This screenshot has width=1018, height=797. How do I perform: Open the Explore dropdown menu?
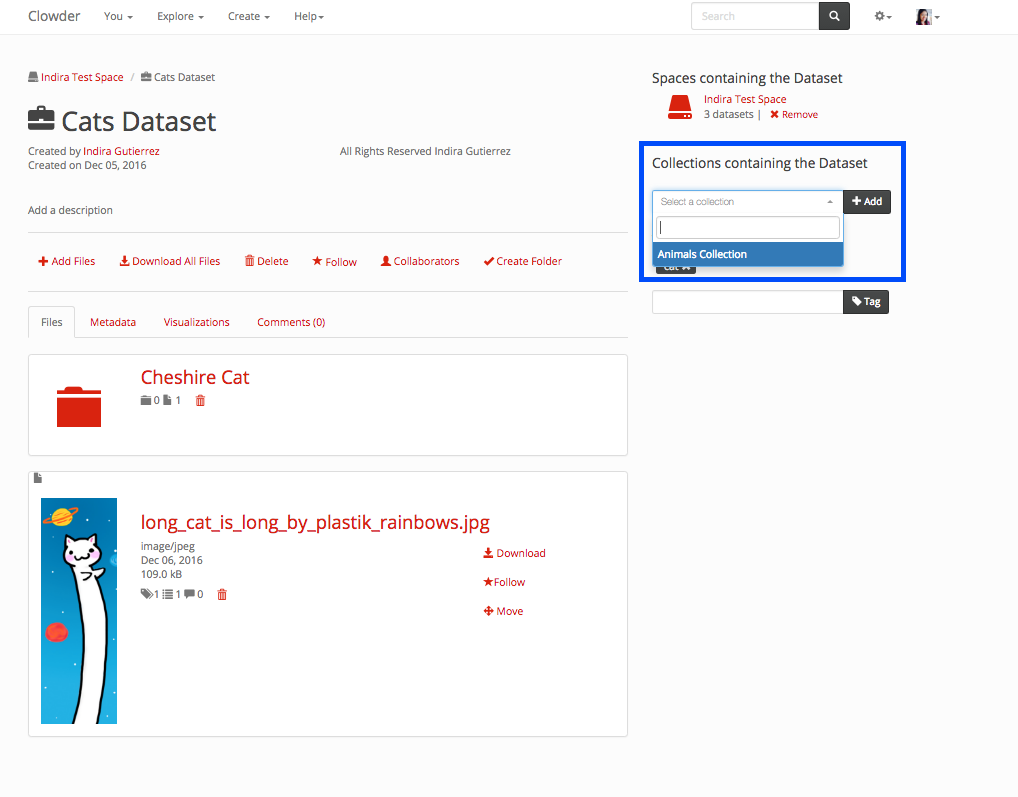tap(180, 17)
